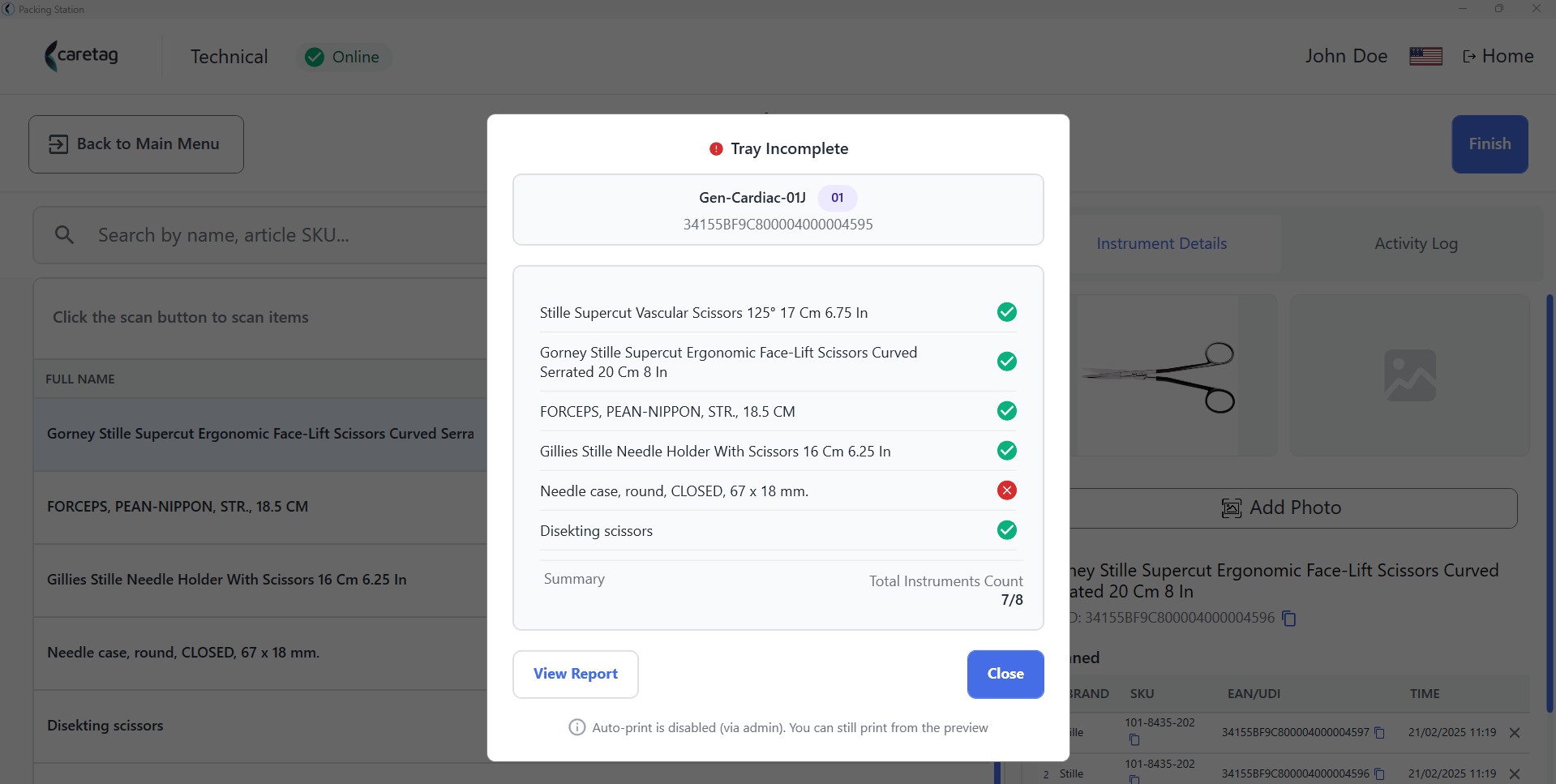The width and height of the screenshot is (1556, 784).
Task: Go Back to Main Menu
Action: pos(136,144)
